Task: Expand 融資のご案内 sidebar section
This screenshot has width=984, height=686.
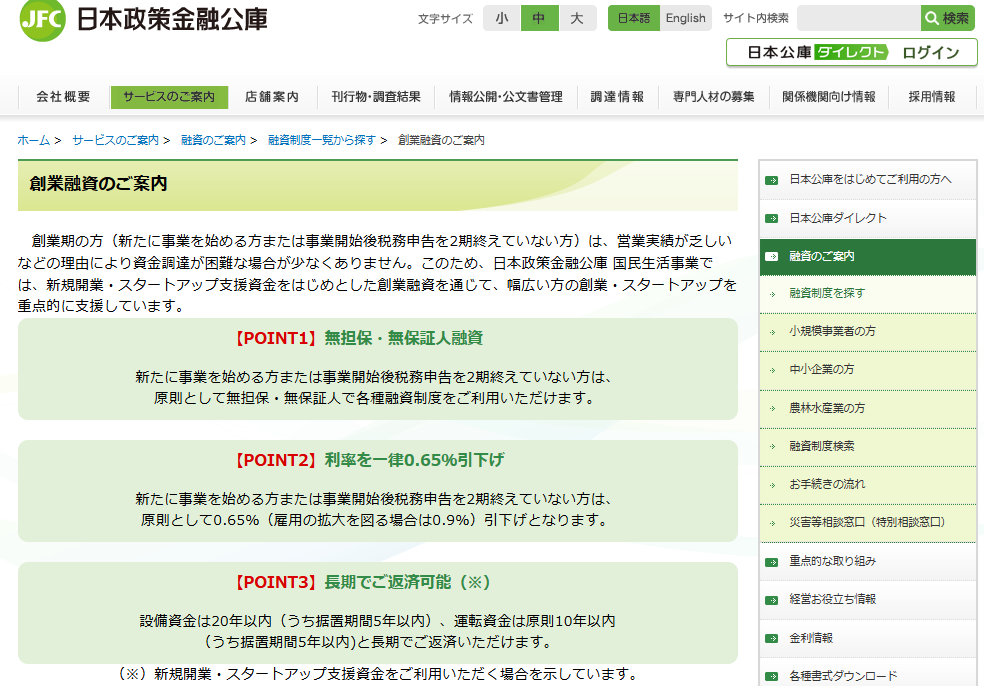Action: point(822,256)
